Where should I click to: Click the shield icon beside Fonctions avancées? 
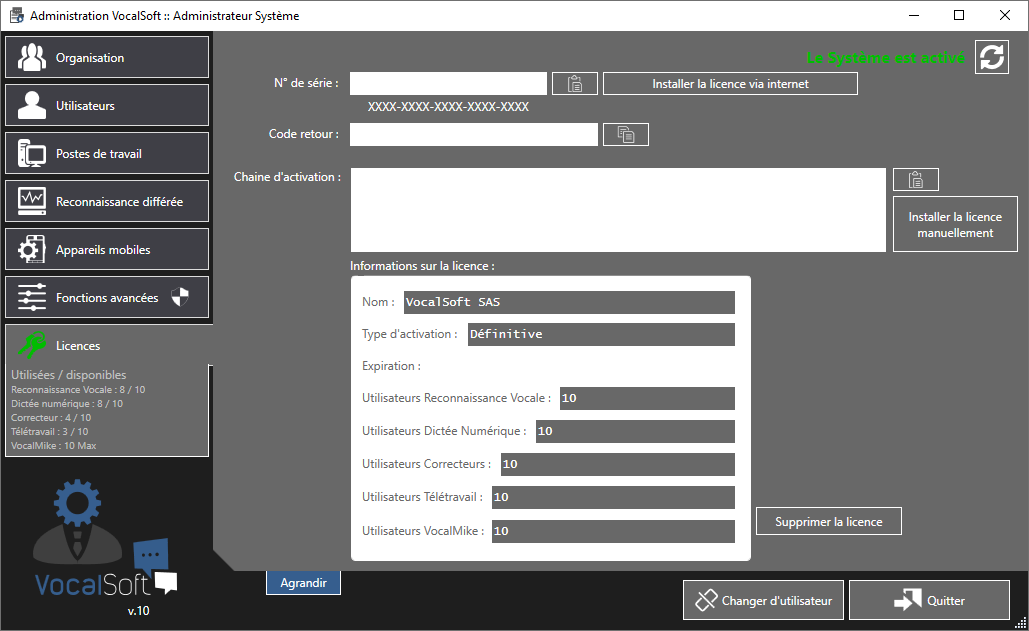[180, 297]
